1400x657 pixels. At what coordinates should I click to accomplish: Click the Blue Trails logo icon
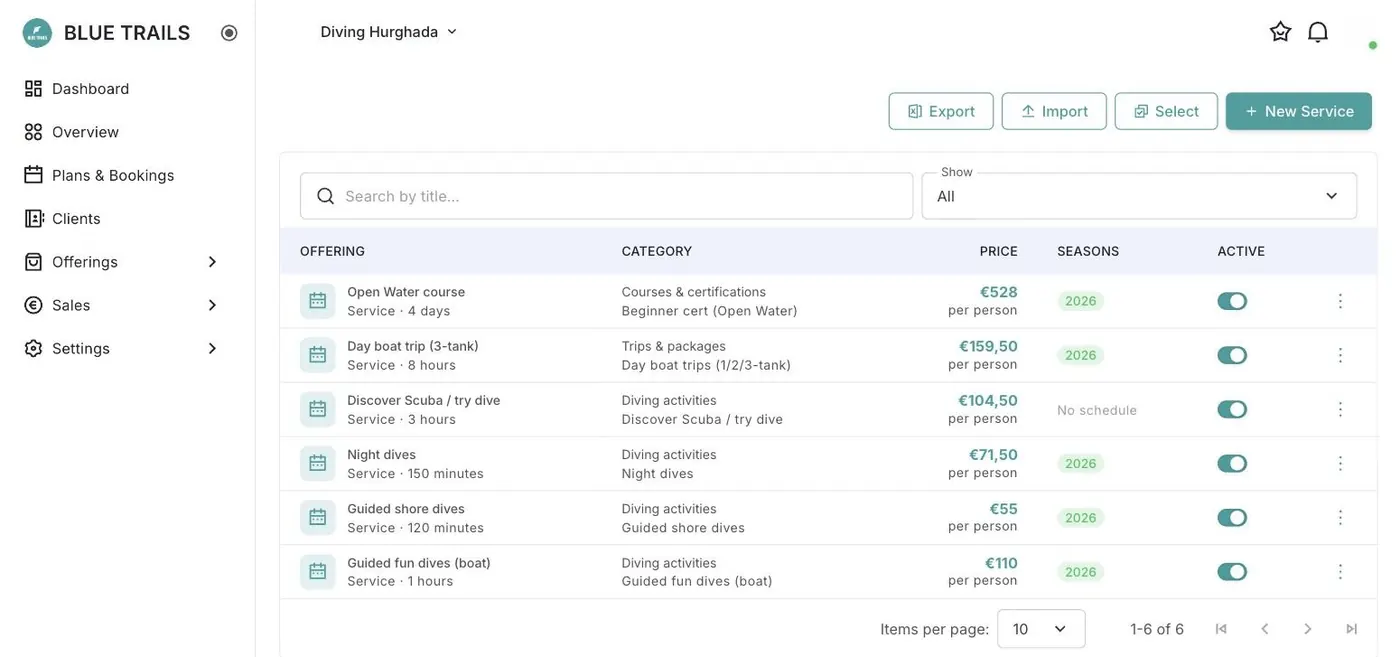pyautogui.click(x=37, y=33)
